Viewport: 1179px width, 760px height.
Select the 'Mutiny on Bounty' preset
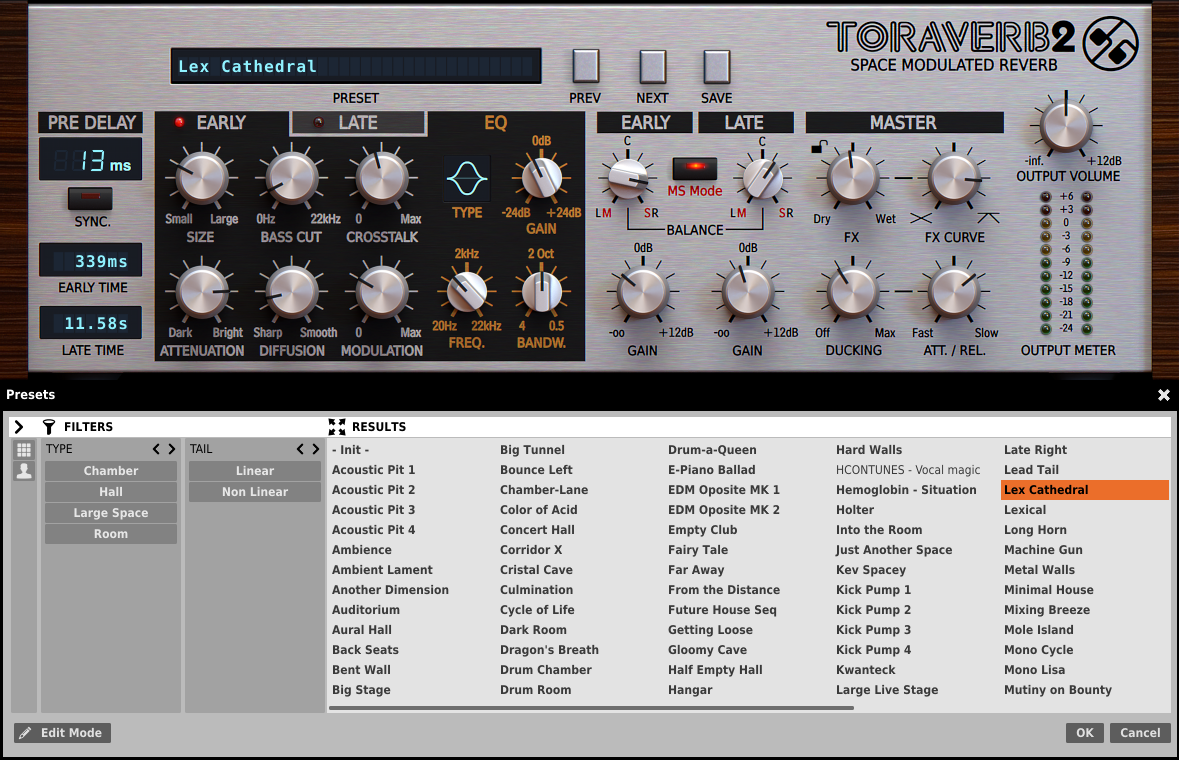[1057, 690]
